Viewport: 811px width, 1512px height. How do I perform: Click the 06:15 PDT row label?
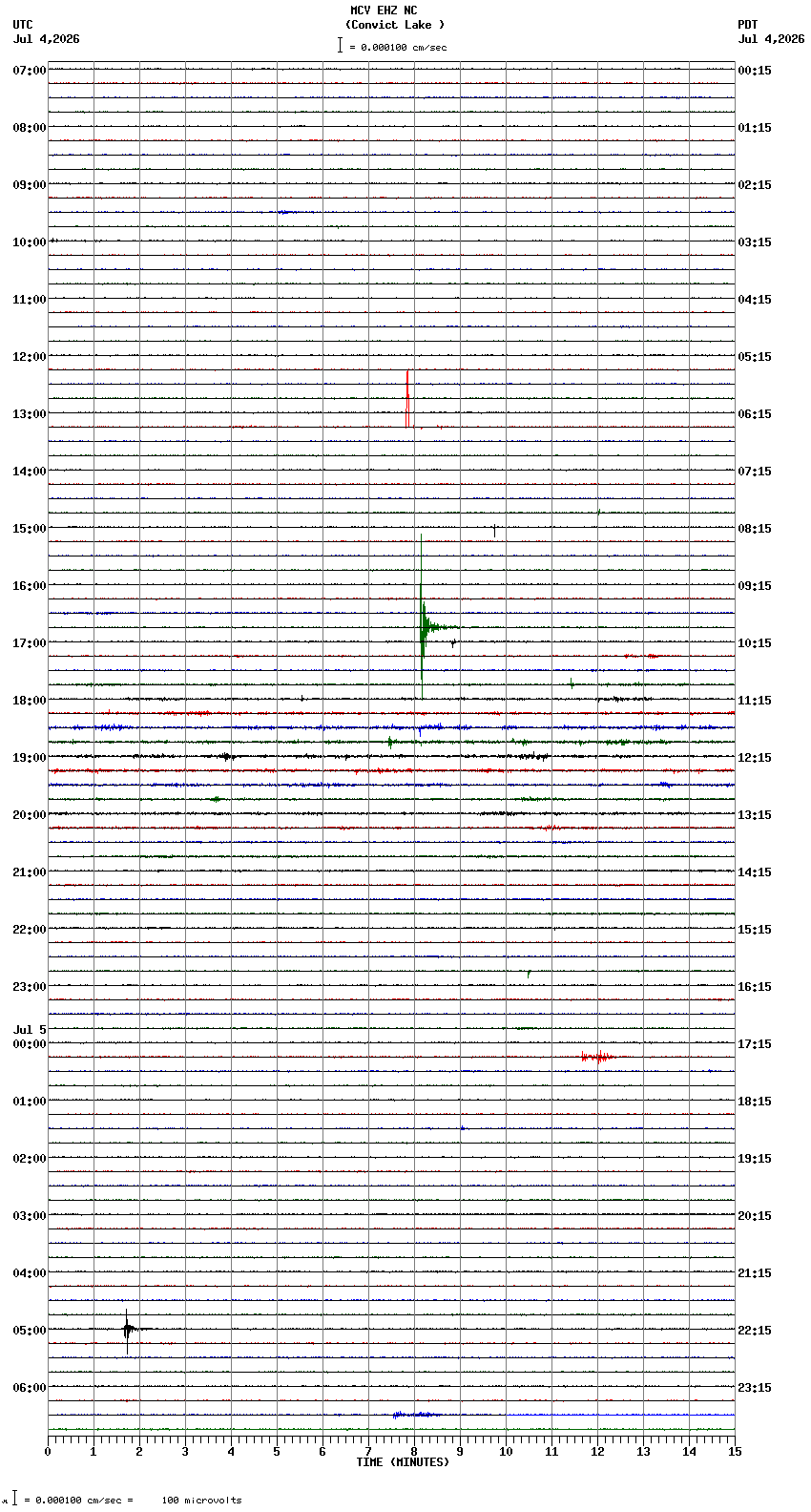[755, 414]
